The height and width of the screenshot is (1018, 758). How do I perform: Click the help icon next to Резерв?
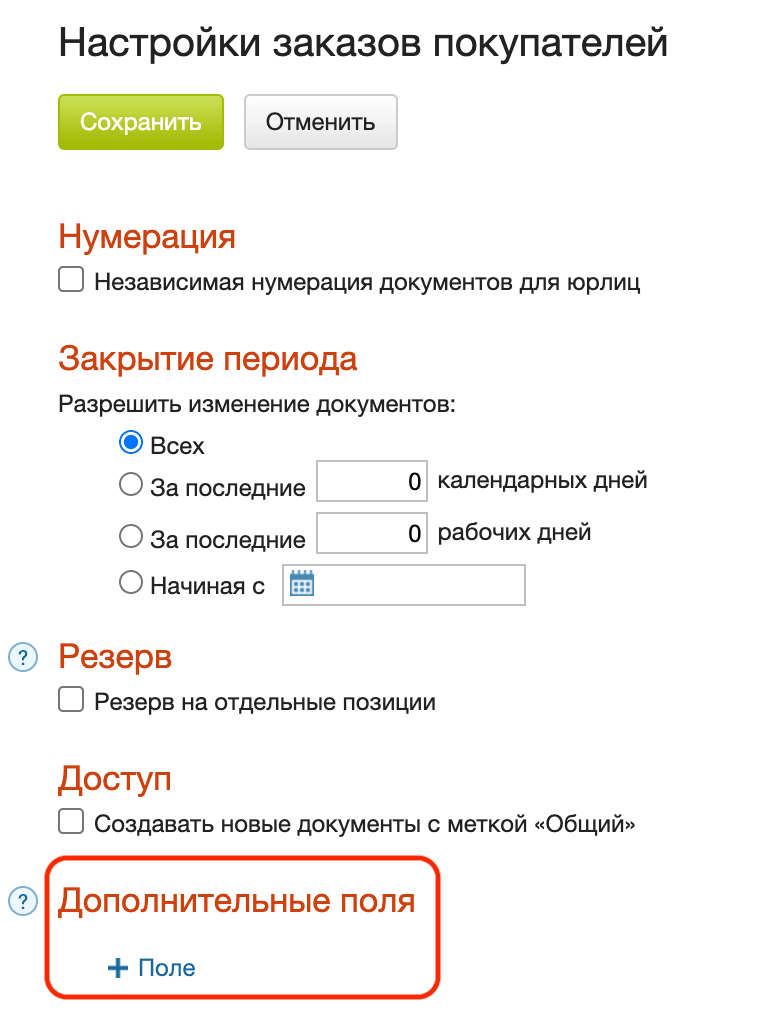pyautogui.click(x=22, y=655)
